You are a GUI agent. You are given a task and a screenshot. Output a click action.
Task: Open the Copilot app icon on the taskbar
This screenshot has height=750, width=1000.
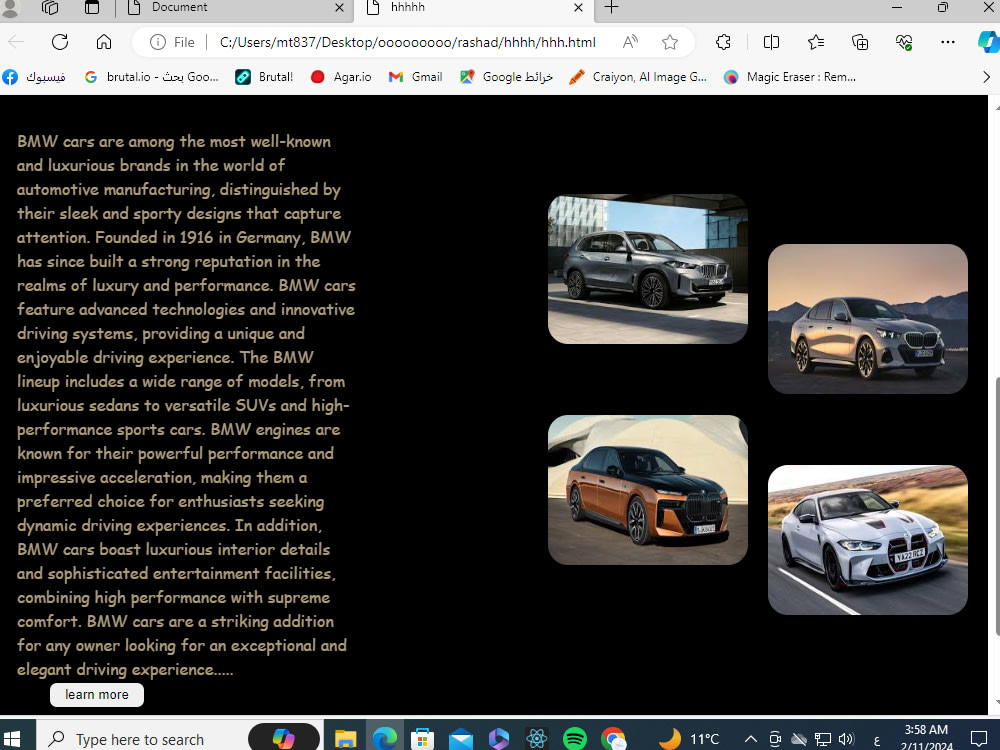pyautogui.click(x=499, y=739)
